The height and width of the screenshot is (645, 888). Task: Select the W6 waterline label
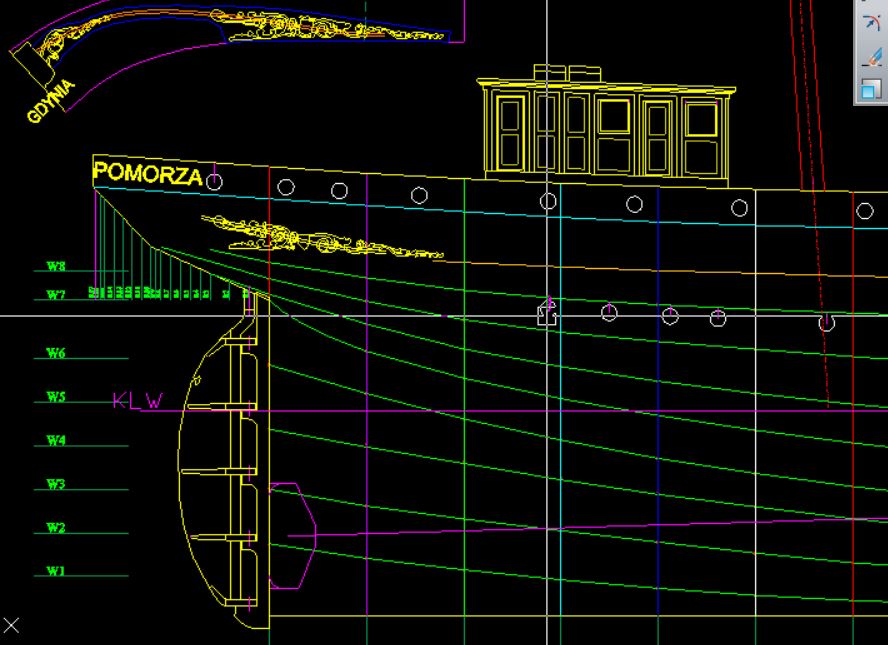pos(55,354)
